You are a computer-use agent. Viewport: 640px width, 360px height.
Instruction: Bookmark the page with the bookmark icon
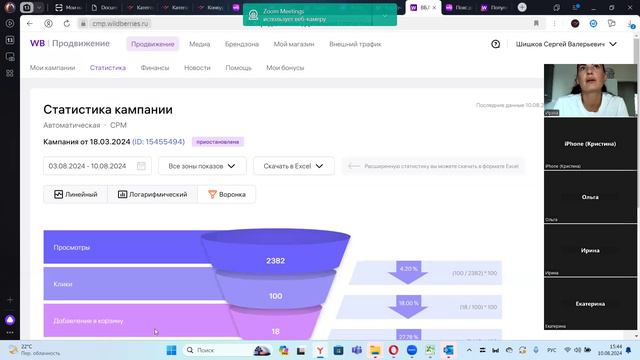click(x=536, y=24)
